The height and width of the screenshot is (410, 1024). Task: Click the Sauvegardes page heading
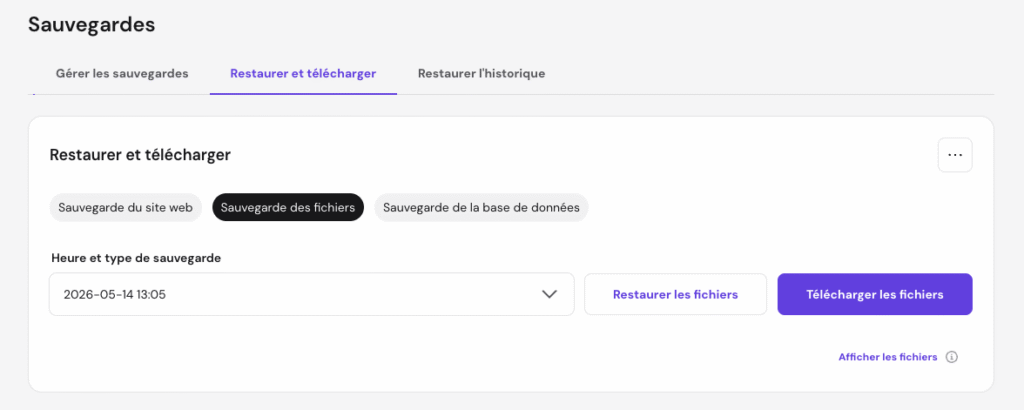click(x=91, y=25)
